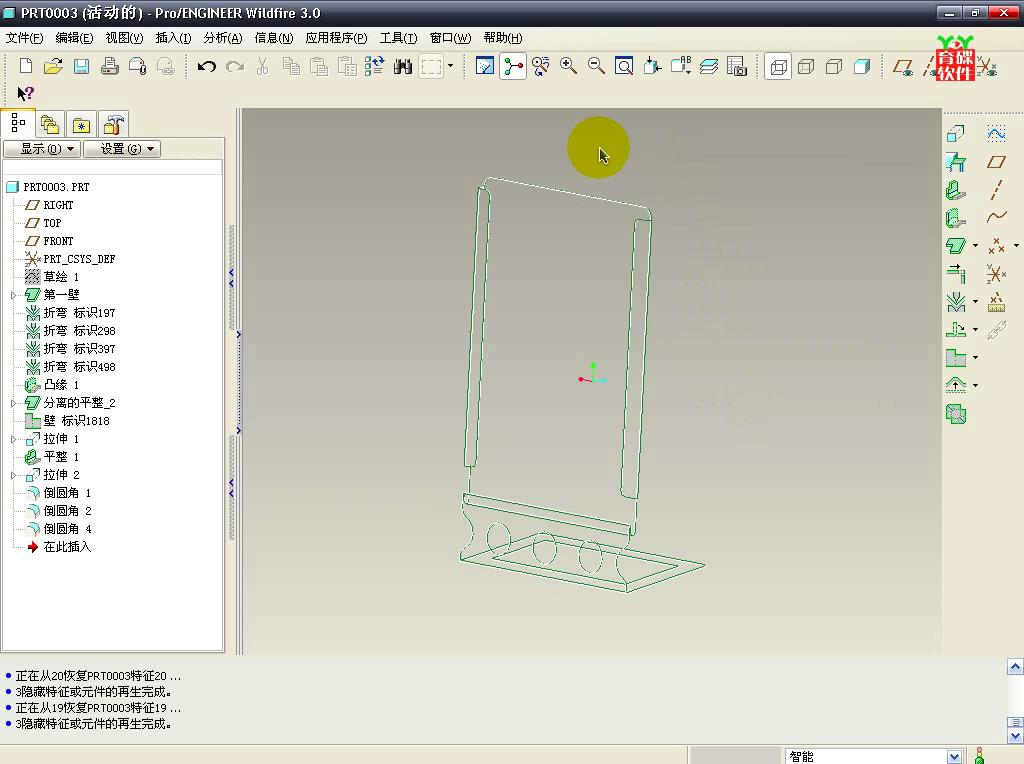This screenshot has width=1024, height=764.
Task: Click the message area scroll-down arrow
Action: (1015, 736)
